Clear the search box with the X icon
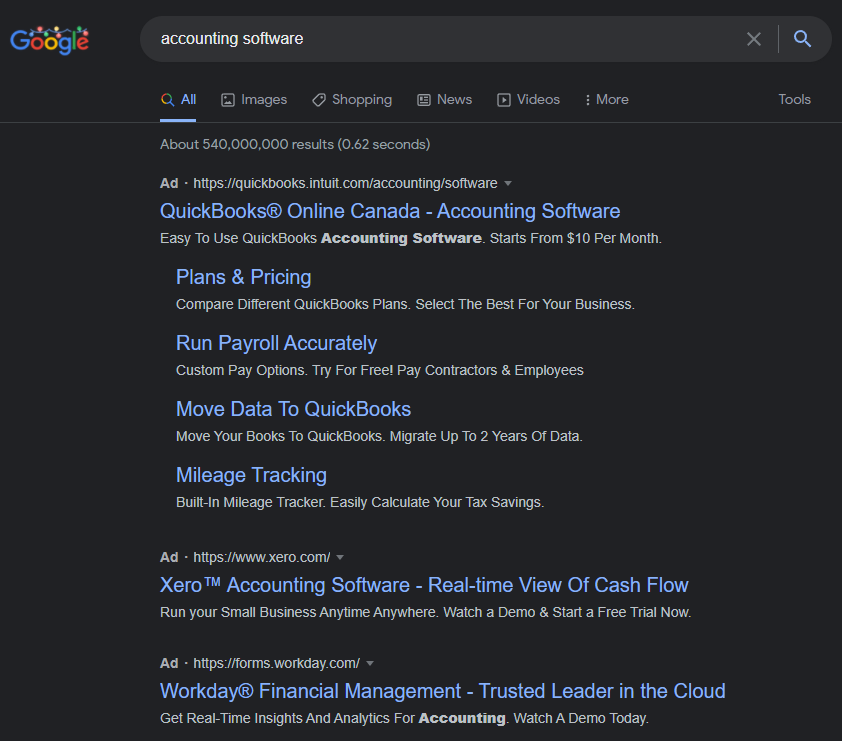 coord(753,39)
